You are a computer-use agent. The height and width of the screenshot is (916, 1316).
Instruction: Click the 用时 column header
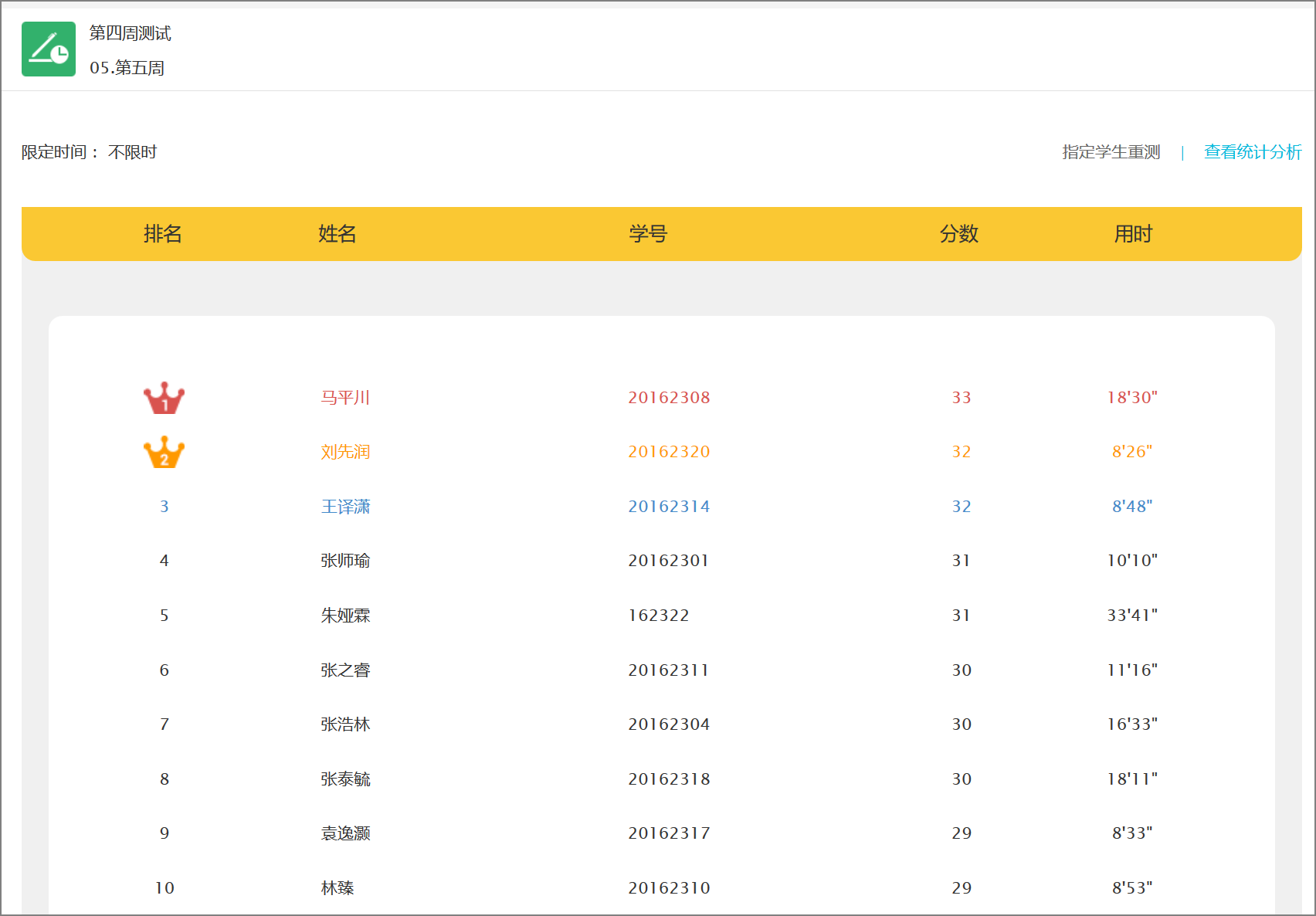coord(1133,234)
